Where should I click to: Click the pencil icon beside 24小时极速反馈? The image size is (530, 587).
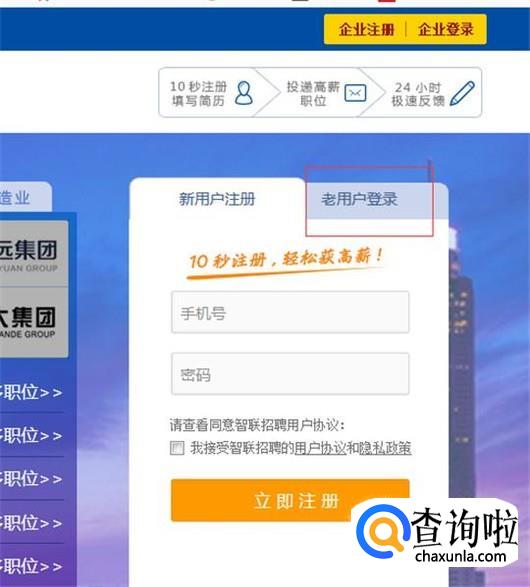(x=462, y=93)
